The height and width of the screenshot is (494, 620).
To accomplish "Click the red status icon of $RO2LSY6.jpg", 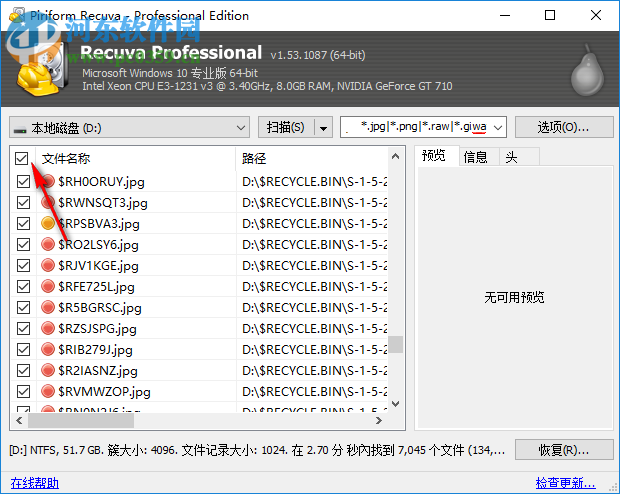I will (48, 244).
